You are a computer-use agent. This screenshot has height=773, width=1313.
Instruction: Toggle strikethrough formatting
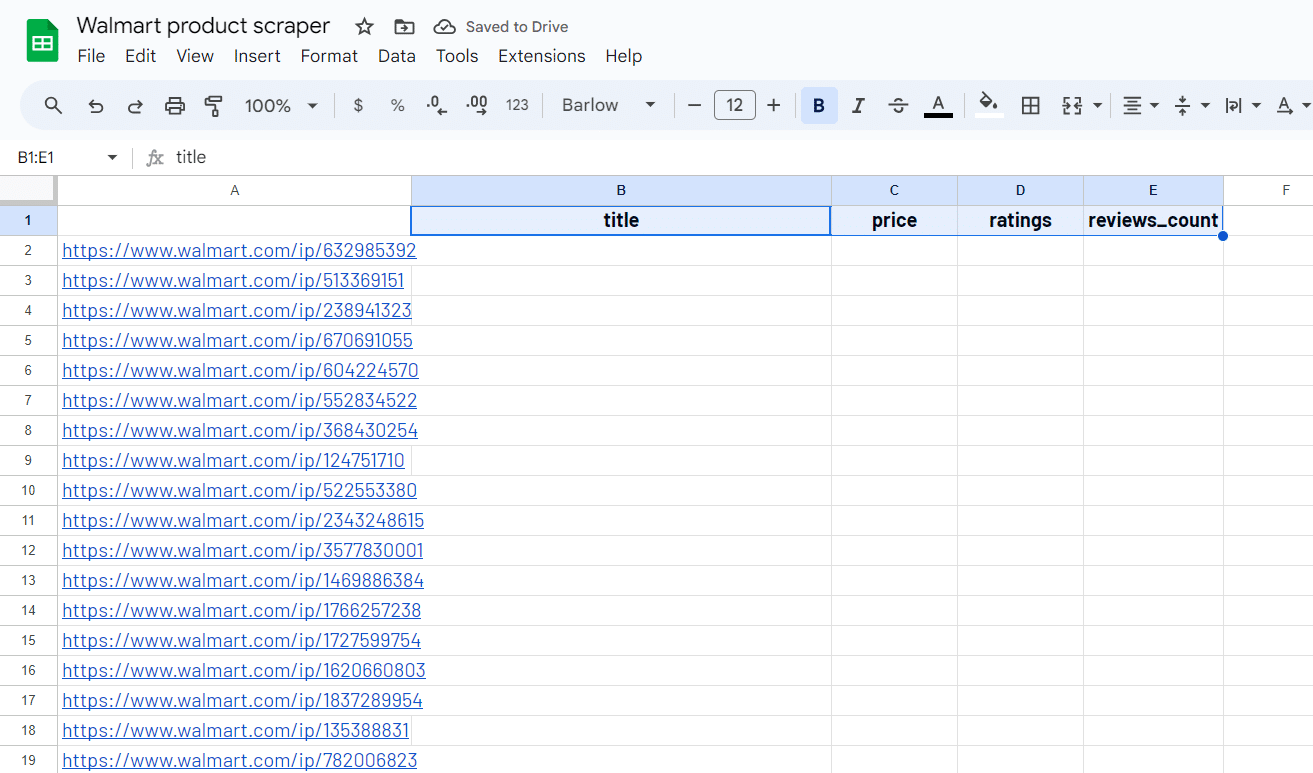[x=897, y=106]
